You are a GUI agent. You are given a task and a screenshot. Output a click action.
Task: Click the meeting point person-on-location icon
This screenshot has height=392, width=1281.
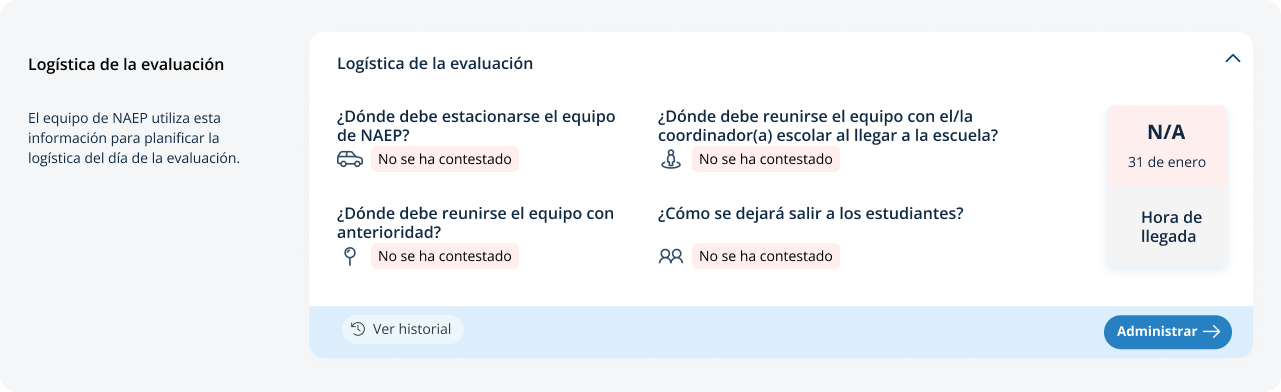coord(671,159)
